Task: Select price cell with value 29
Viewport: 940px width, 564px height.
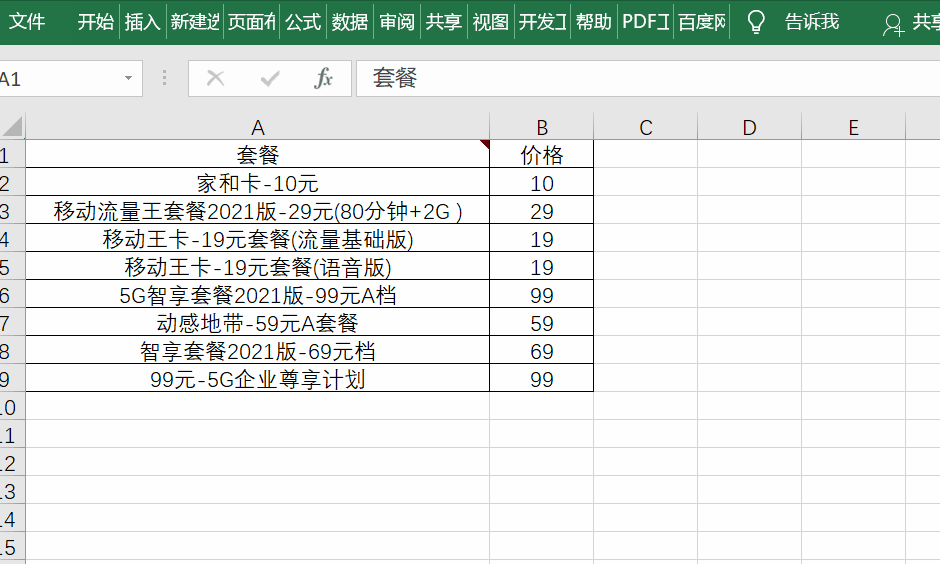Action: [x=542, y=211]
